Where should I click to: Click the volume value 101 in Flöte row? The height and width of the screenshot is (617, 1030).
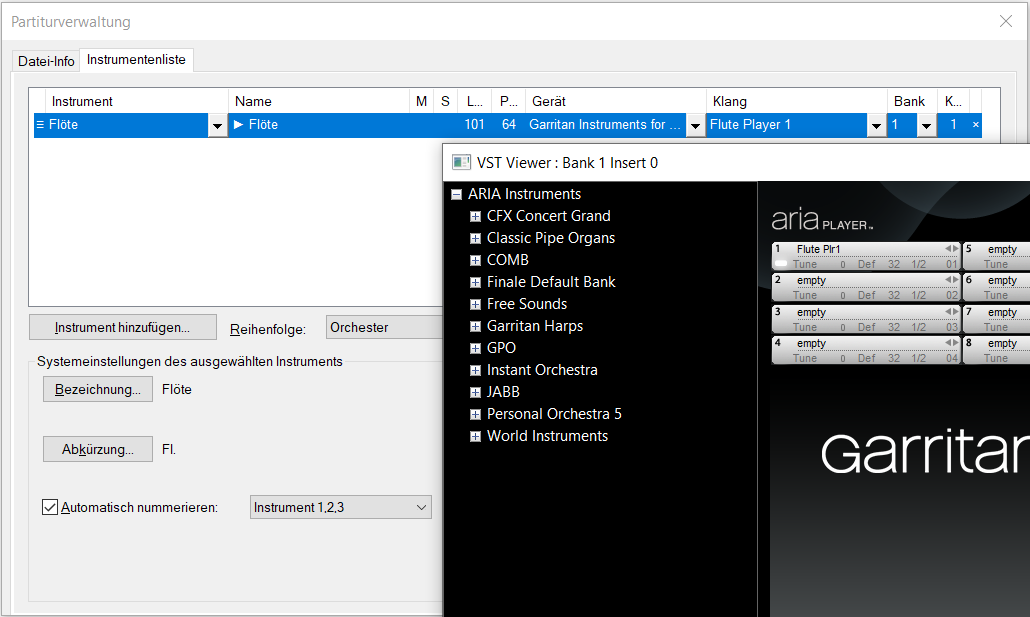coord(474,124)
